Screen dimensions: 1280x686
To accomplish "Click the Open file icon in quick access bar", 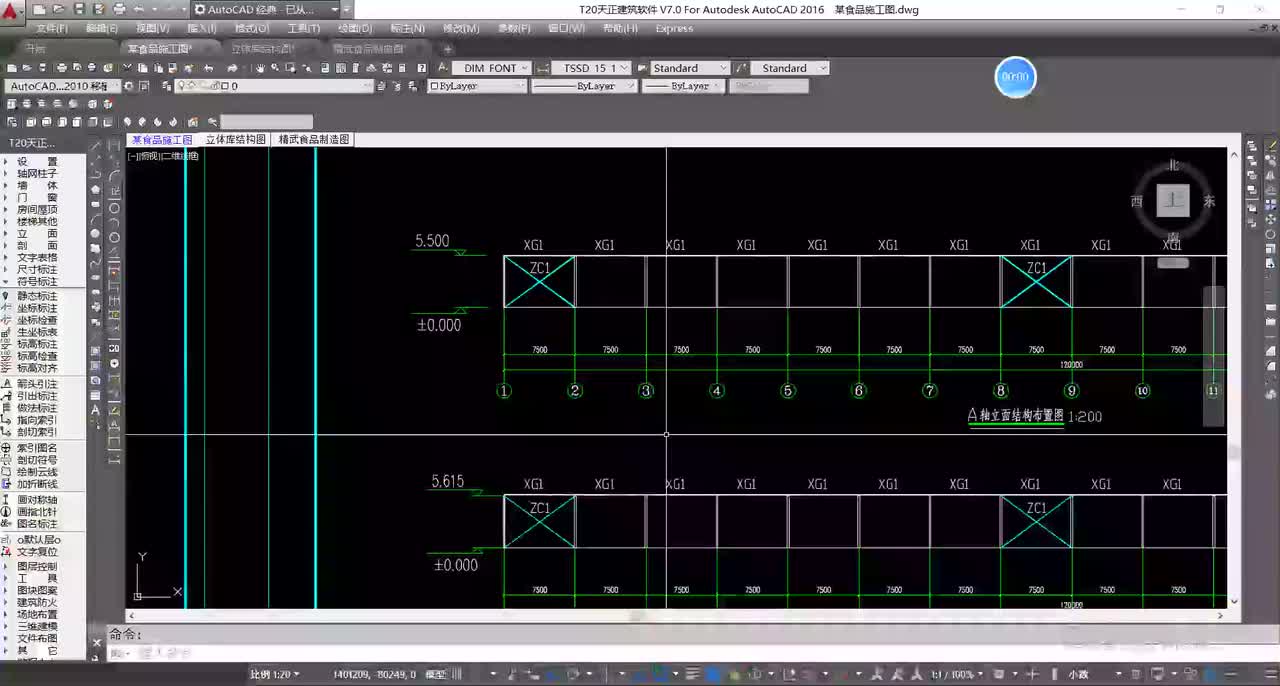I will [59, 9].
